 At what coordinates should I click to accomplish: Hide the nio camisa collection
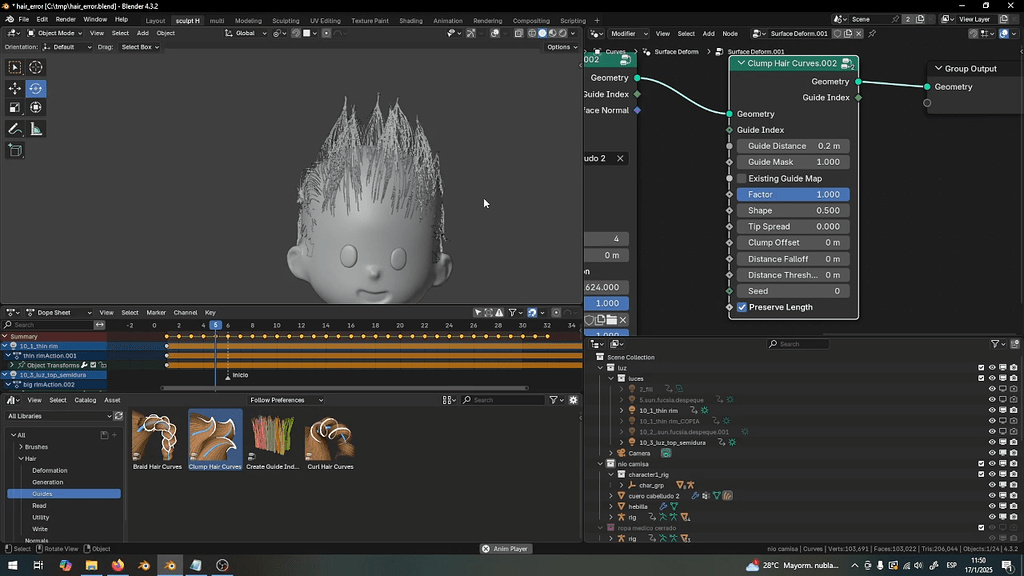point(992,464)
